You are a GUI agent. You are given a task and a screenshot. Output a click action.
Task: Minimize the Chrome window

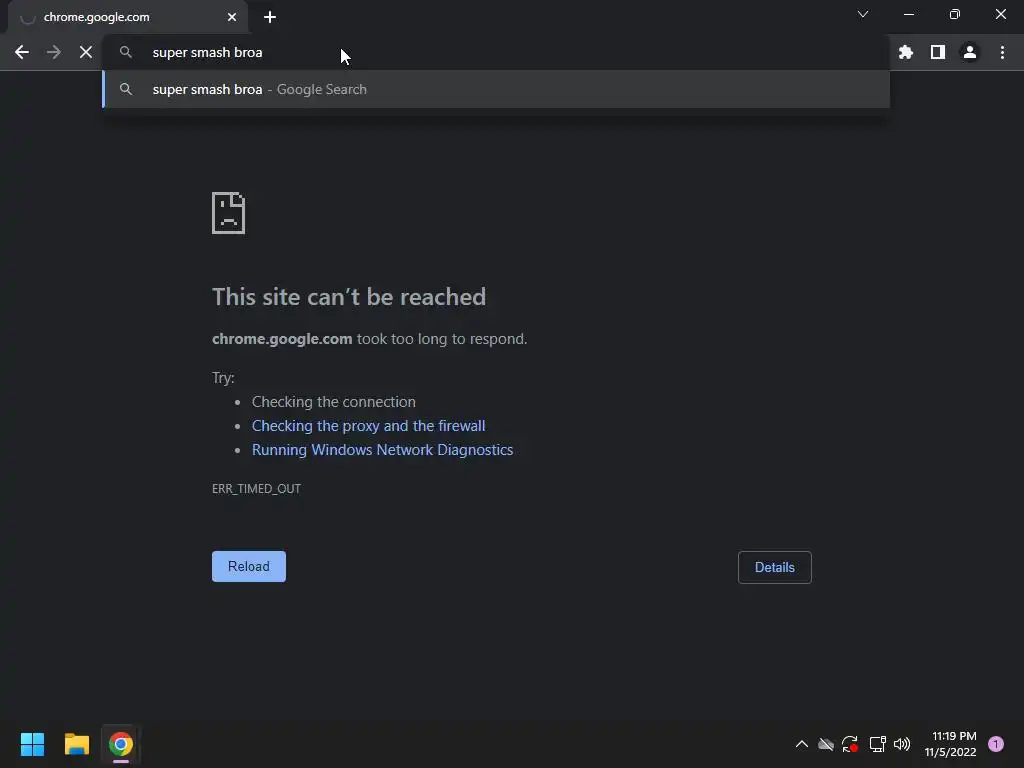pyautogui.click(x=909, y=14)
